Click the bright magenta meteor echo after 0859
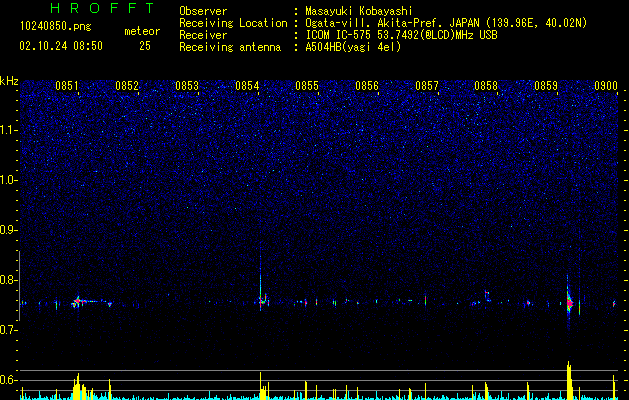 click(x=569, y=302)
